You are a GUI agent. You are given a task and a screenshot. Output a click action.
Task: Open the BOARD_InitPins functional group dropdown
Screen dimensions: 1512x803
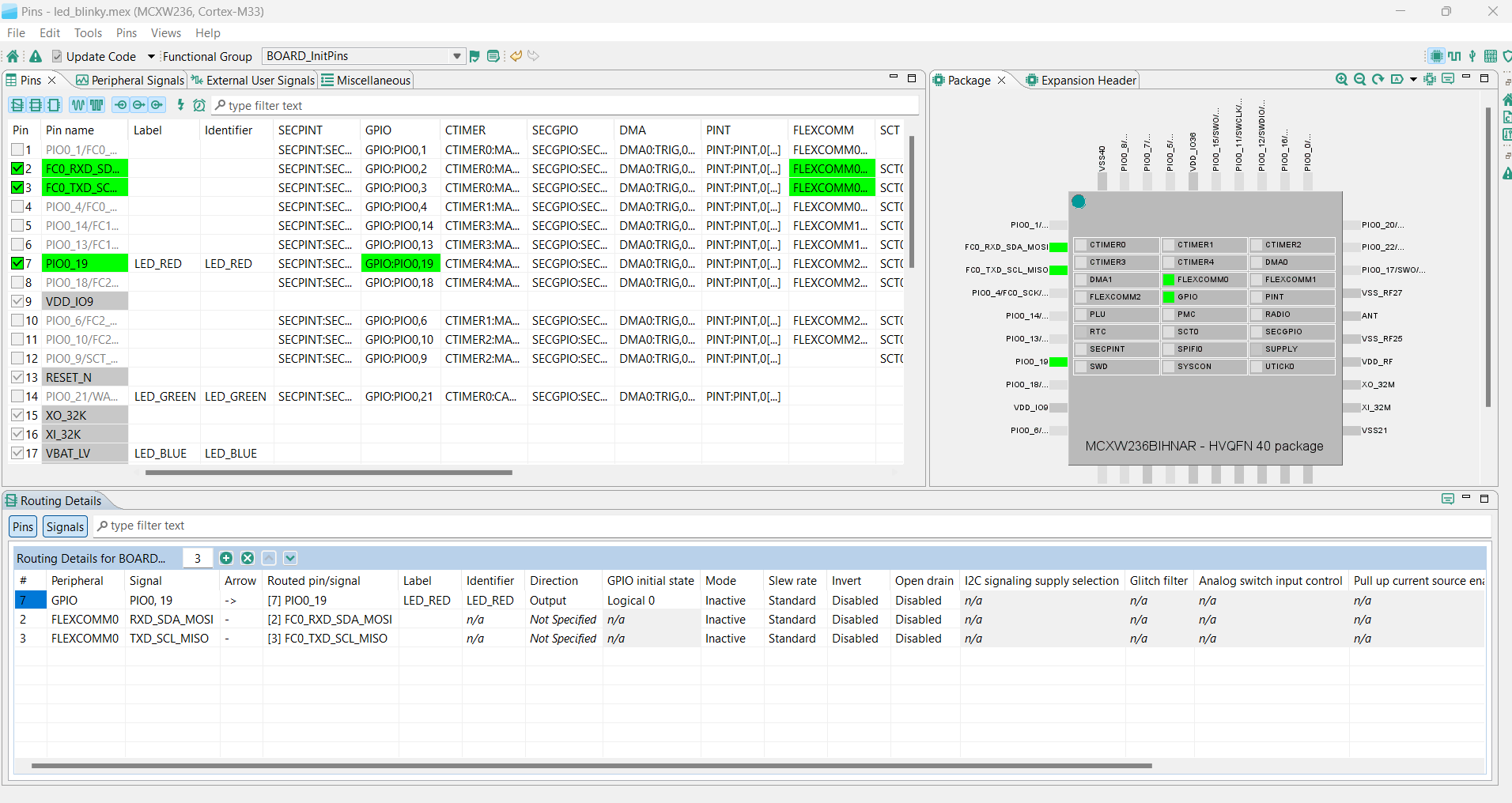pyautogui.click(x=456, y=56)
